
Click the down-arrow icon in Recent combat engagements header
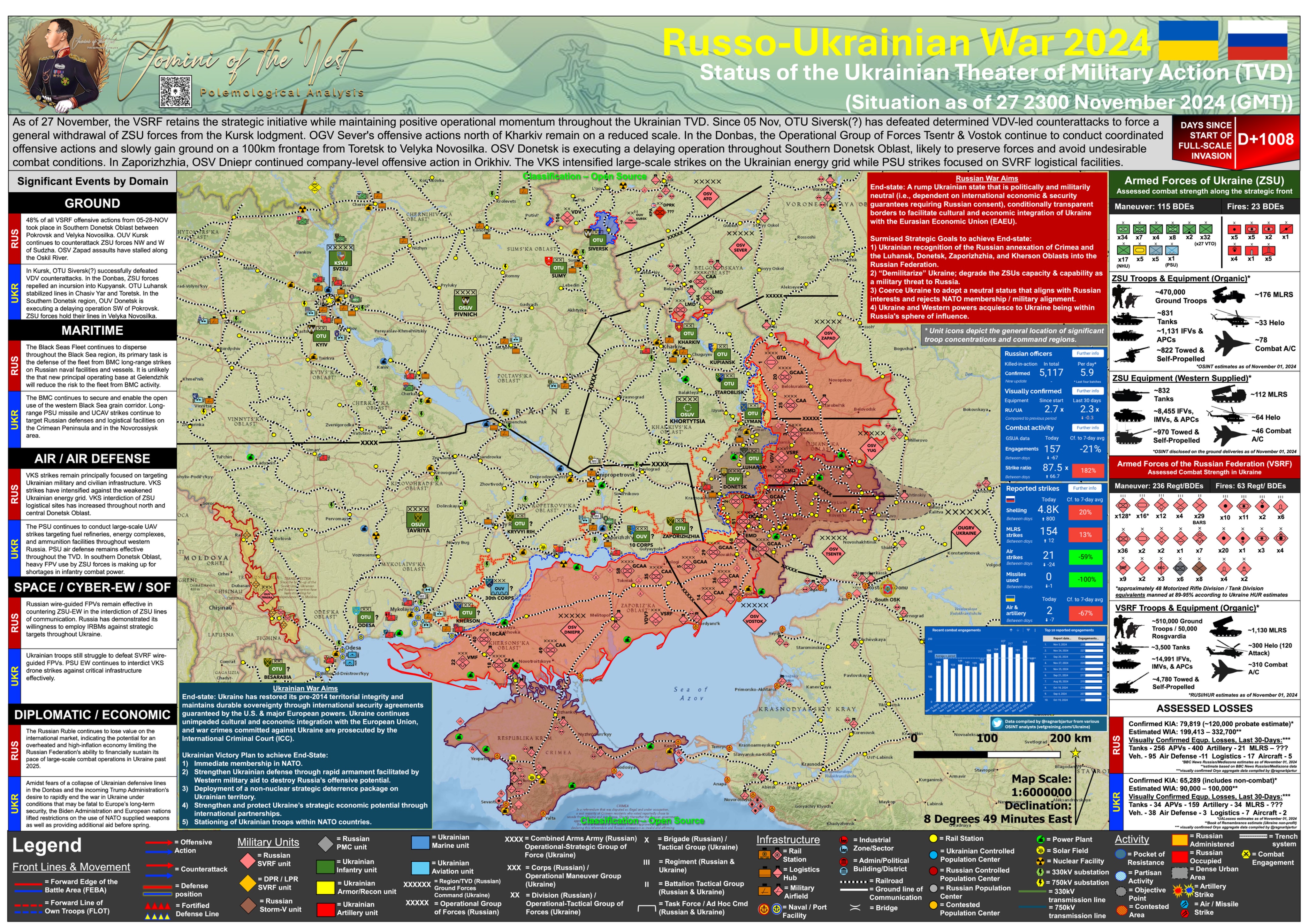[x=1018, y=630]
